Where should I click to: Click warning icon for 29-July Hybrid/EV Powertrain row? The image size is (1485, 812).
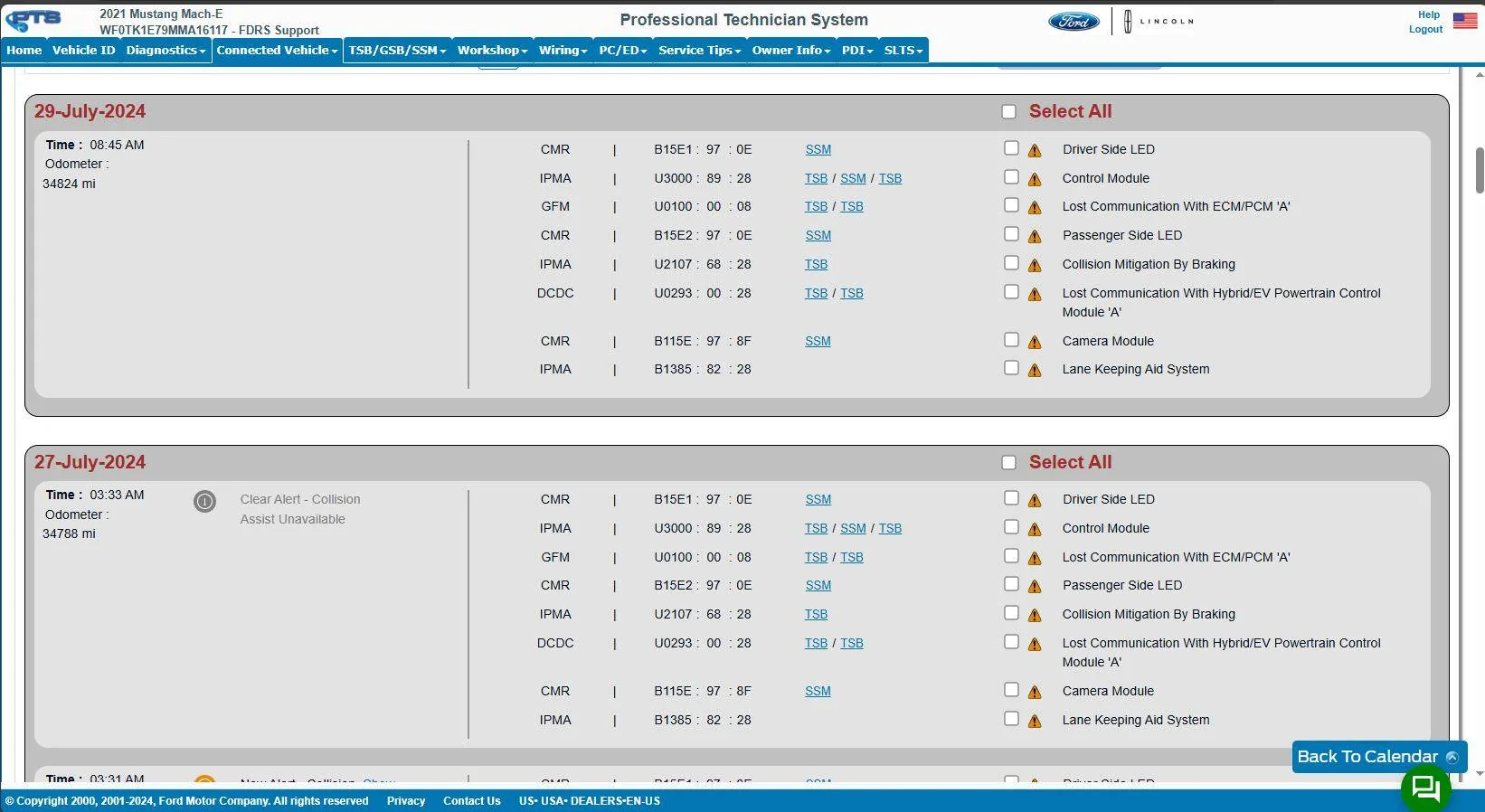(1035, 294)
